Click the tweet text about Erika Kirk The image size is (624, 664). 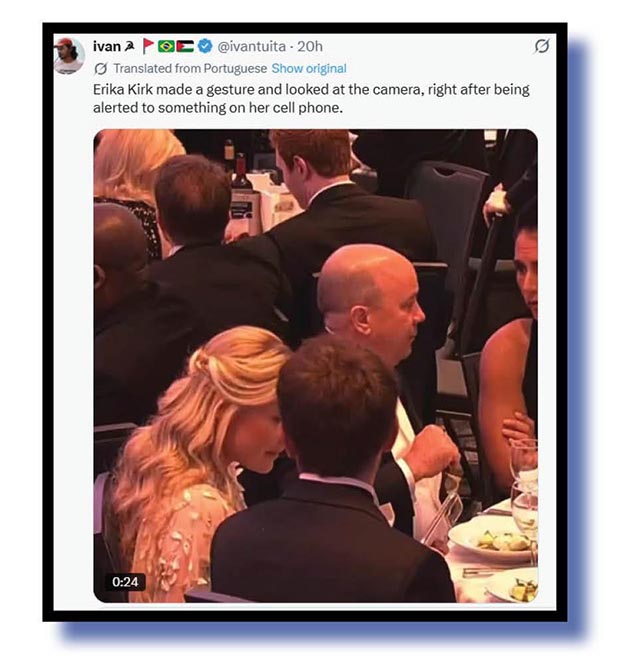(x=311, y=98)
